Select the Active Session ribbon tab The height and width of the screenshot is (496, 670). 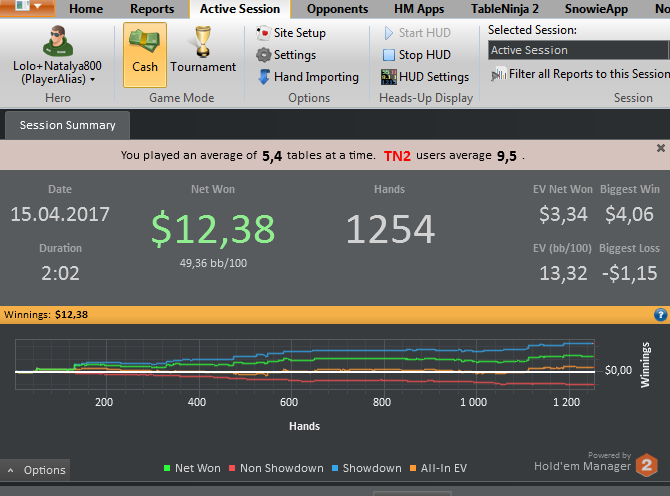240,9
